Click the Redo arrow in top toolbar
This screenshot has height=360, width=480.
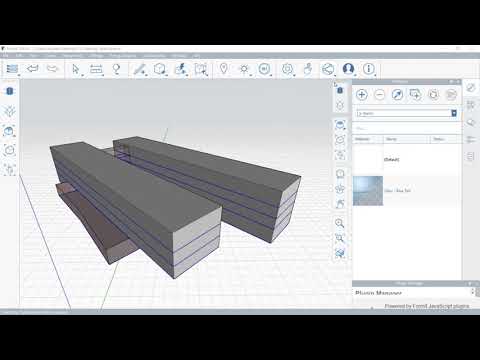point(52,69)
